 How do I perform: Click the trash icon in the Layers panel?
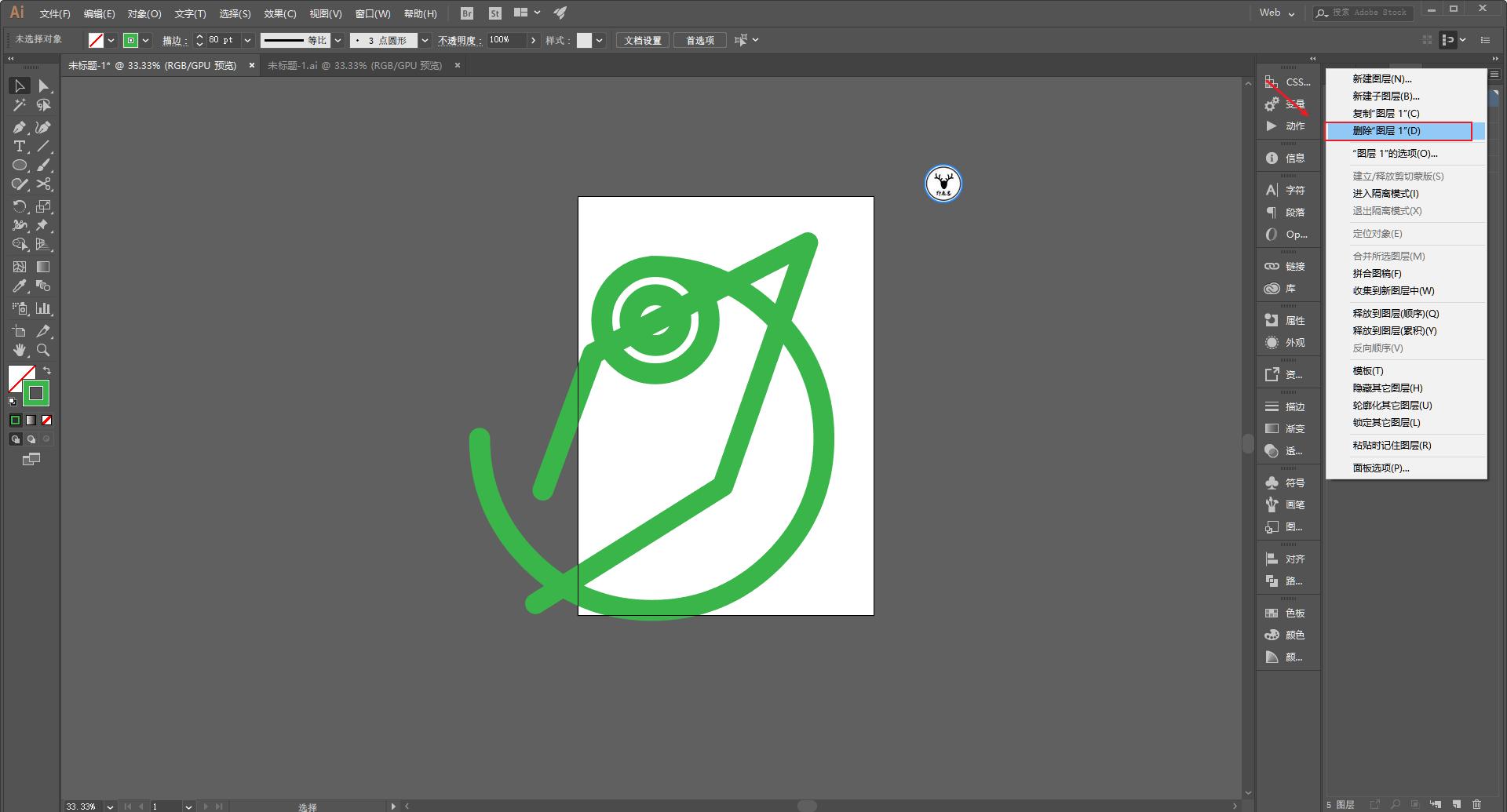click(x=1476, y=804)
